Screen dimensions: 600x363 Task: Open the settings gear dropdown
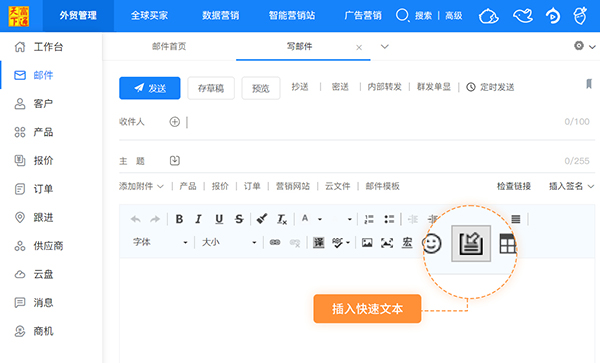tap(584, 46)
